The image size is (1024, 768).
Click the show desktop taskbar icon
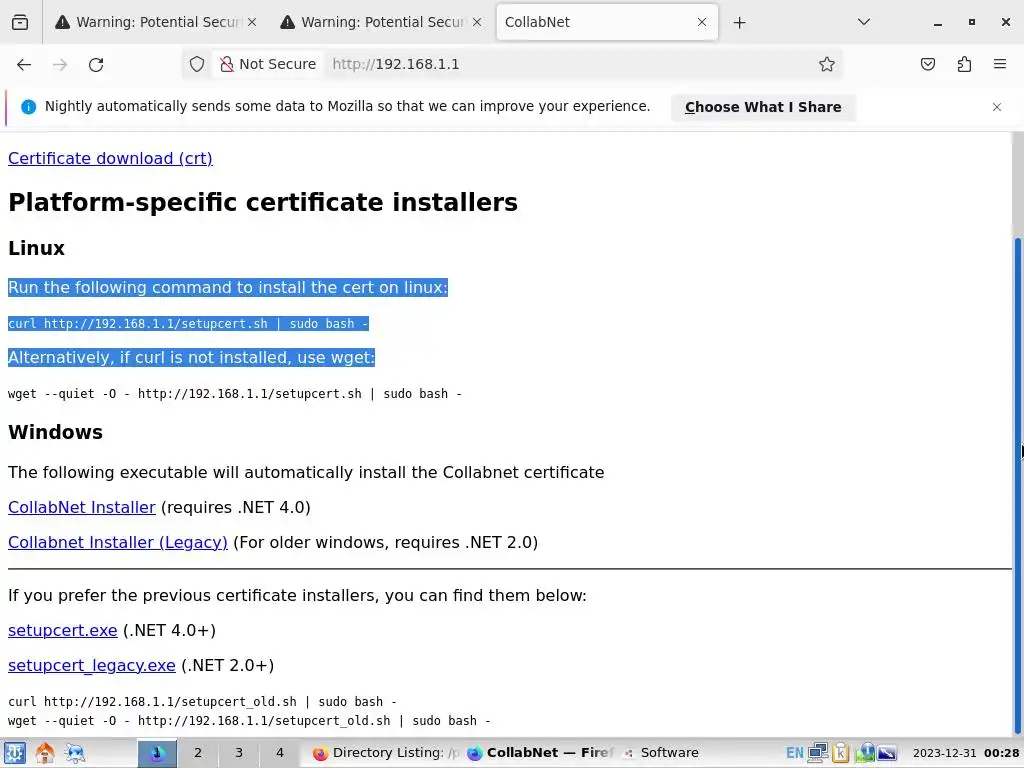[x=75, y=753]
